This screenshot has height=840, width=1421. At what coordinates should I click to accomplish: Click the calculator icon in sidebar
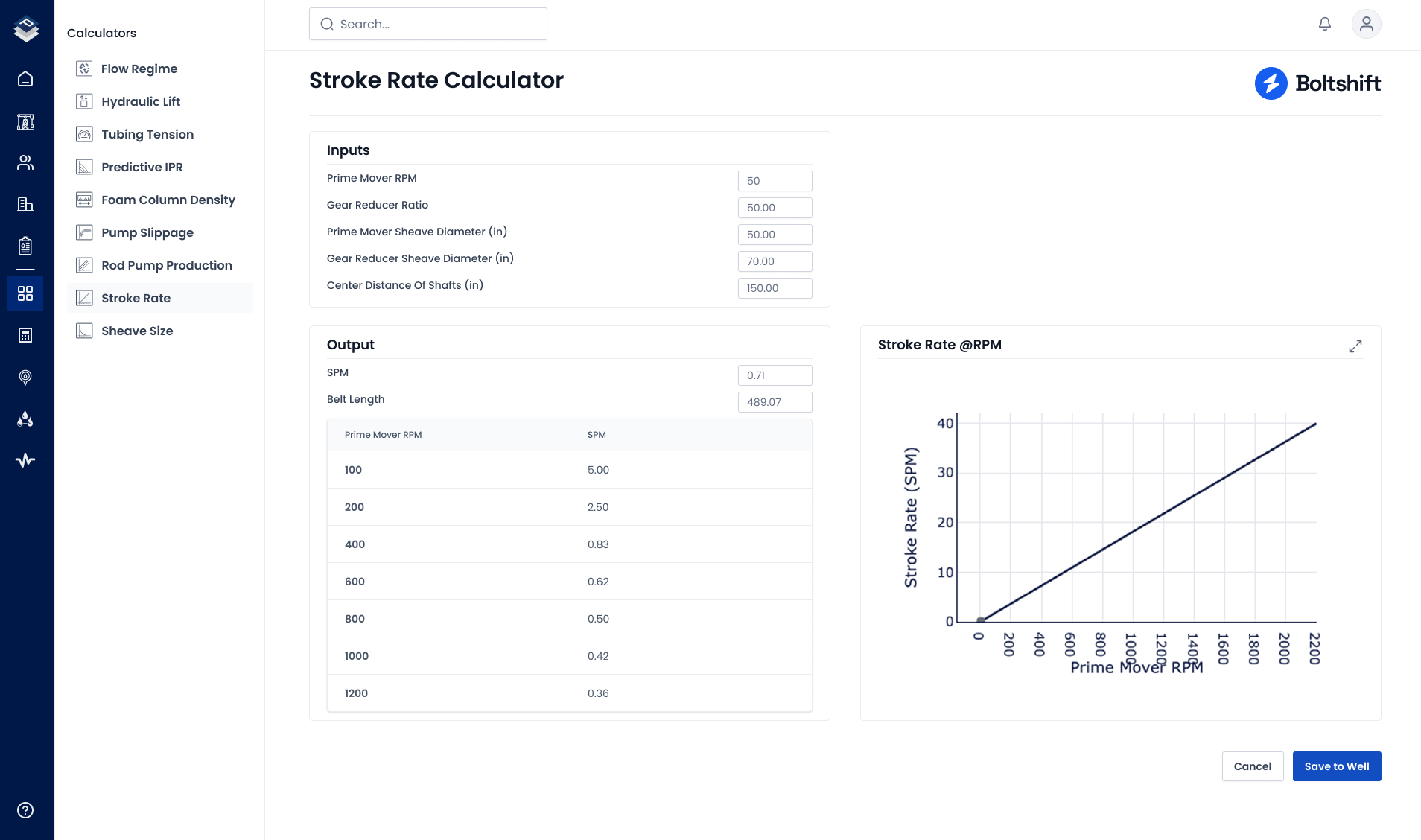[x=25, y=335]
